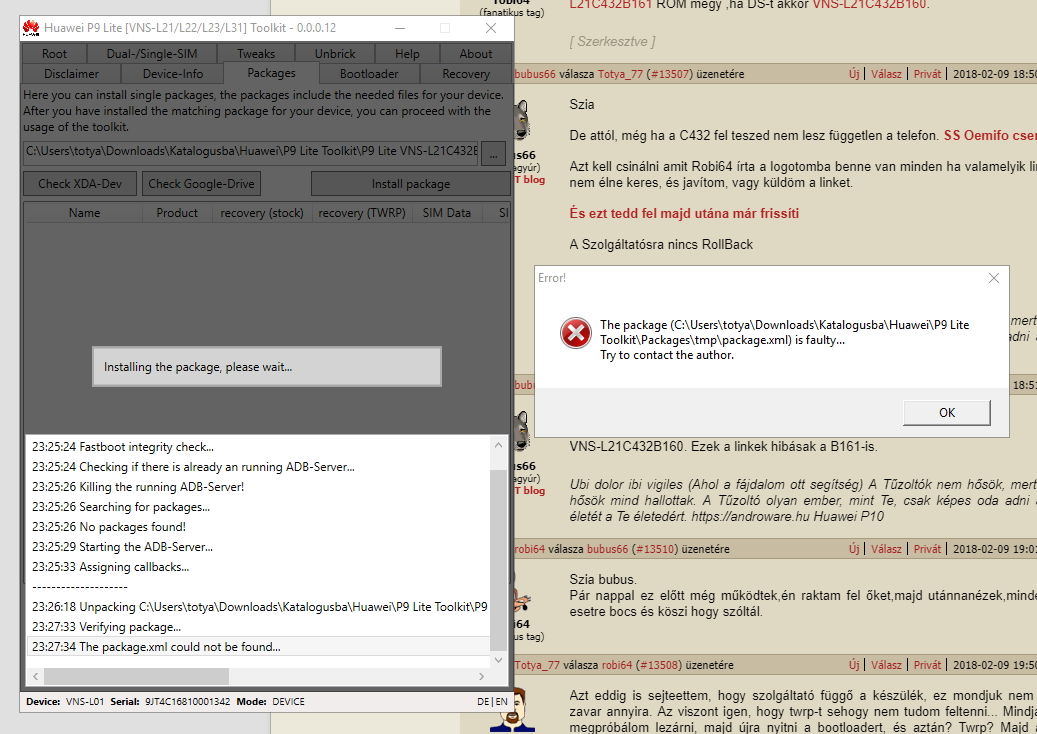
Task: Click Válasz on the 19:01 forum post
Action: (x=886, y=549)
